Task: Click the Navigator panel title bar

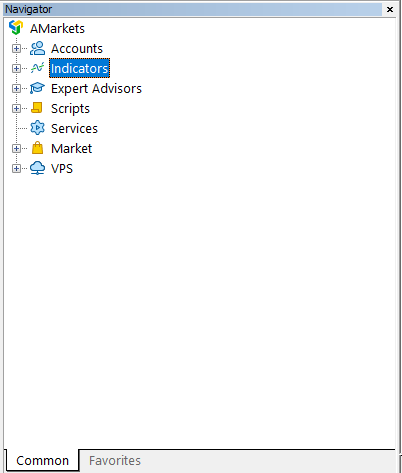Action: pyautogui.click(x=193, y=9)
